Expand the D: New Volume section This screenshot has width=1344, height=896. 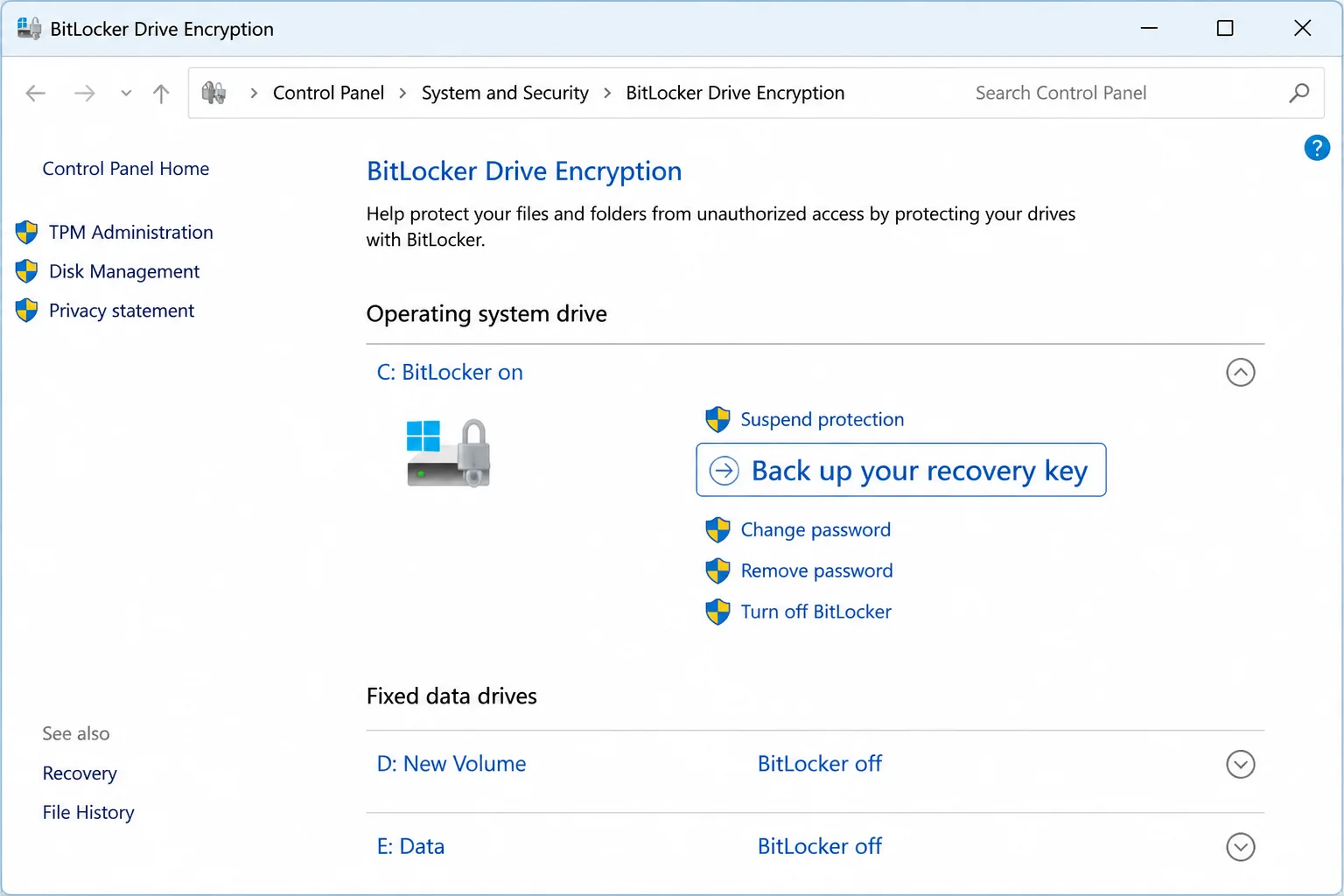1241,765
